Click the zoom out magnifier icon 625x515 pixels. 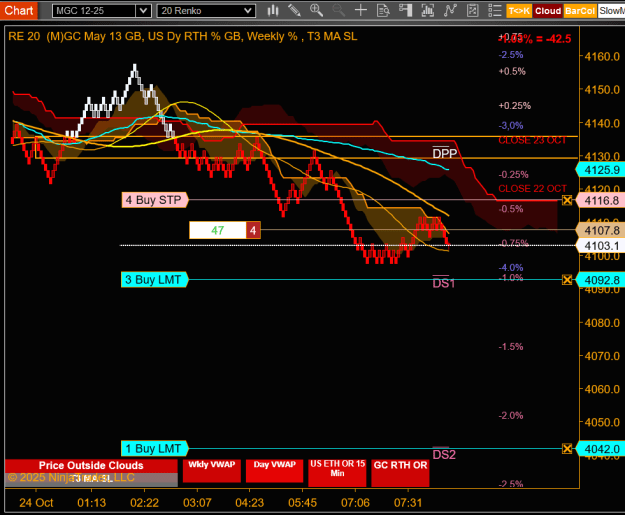coord(338,10)
